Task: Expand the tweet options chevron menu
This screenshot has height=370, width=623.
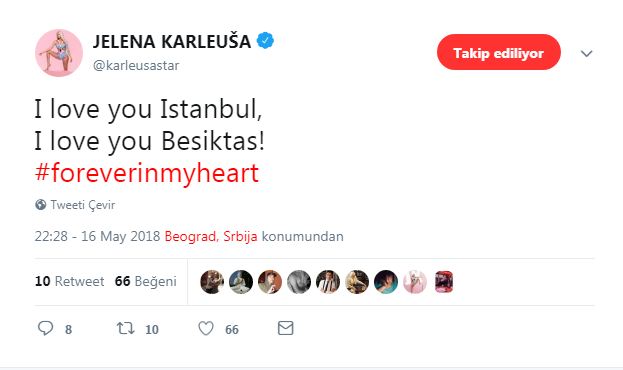Action: [x=586, y=53]
